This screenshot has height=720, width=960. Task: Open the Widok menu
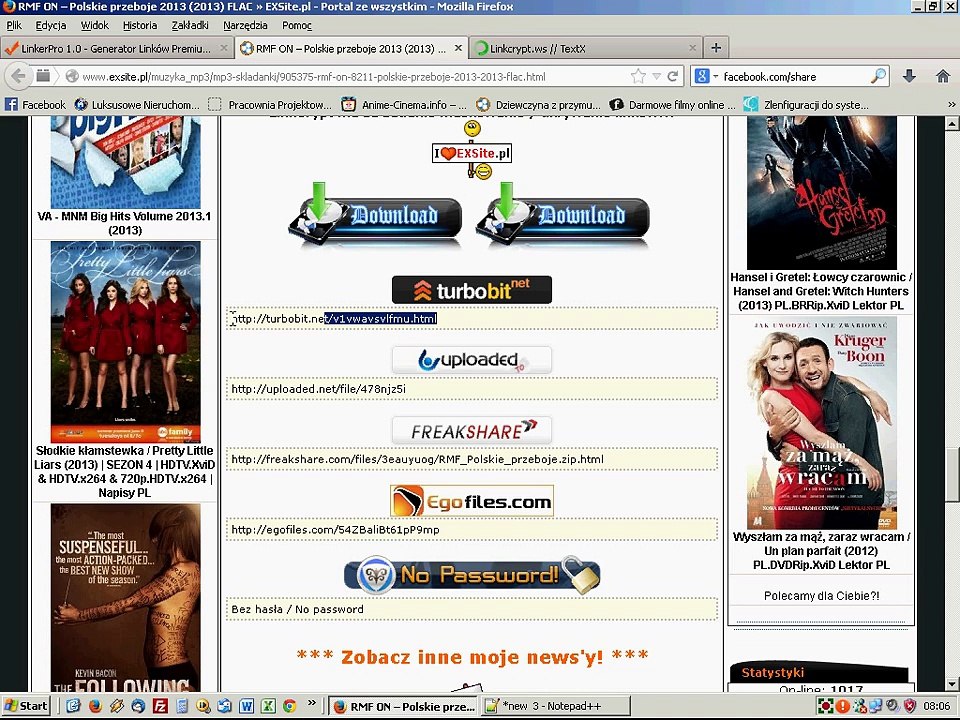coord(95,25)
